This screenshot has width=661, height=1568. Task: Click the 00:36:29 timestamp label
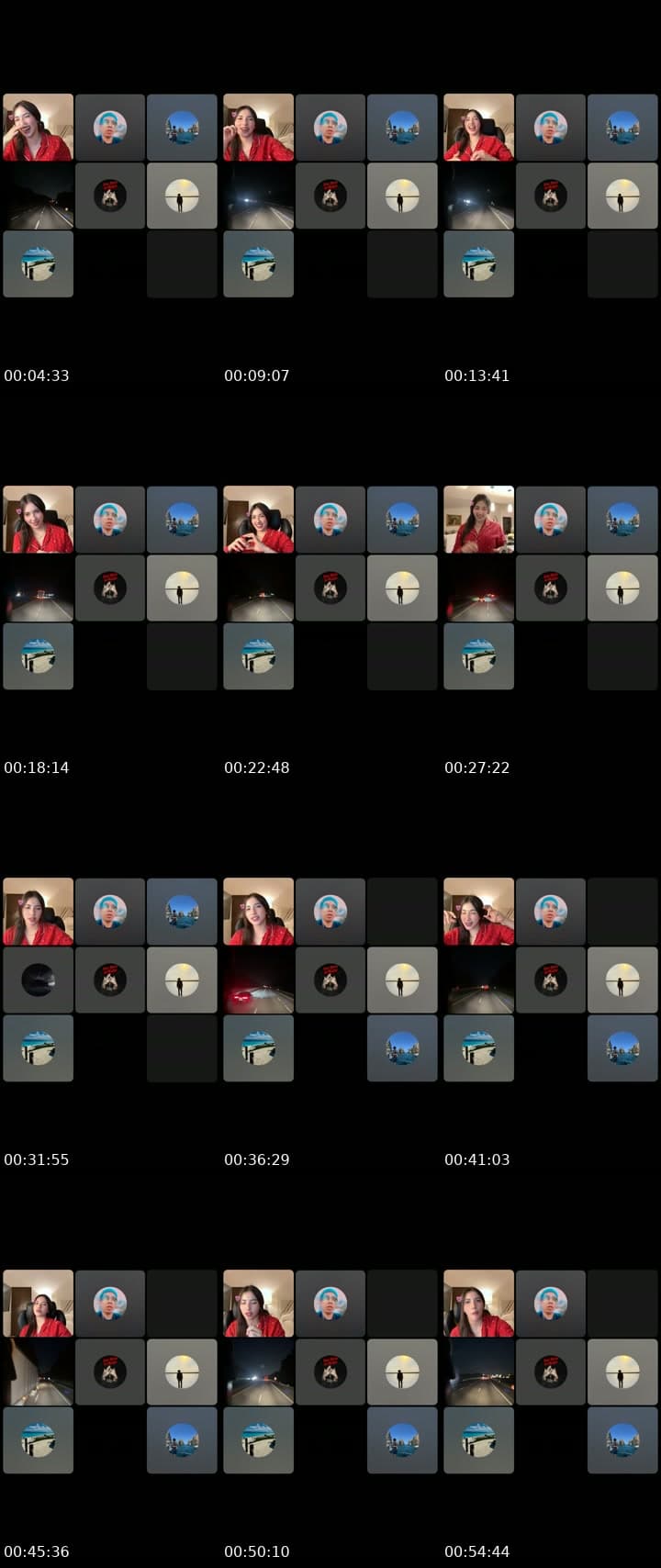[x=257, y=1159]
